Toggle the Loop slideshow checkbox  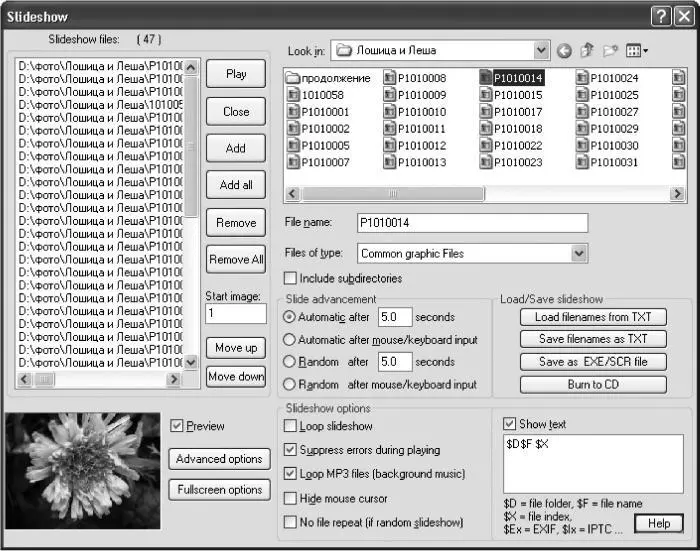point(290,426)
